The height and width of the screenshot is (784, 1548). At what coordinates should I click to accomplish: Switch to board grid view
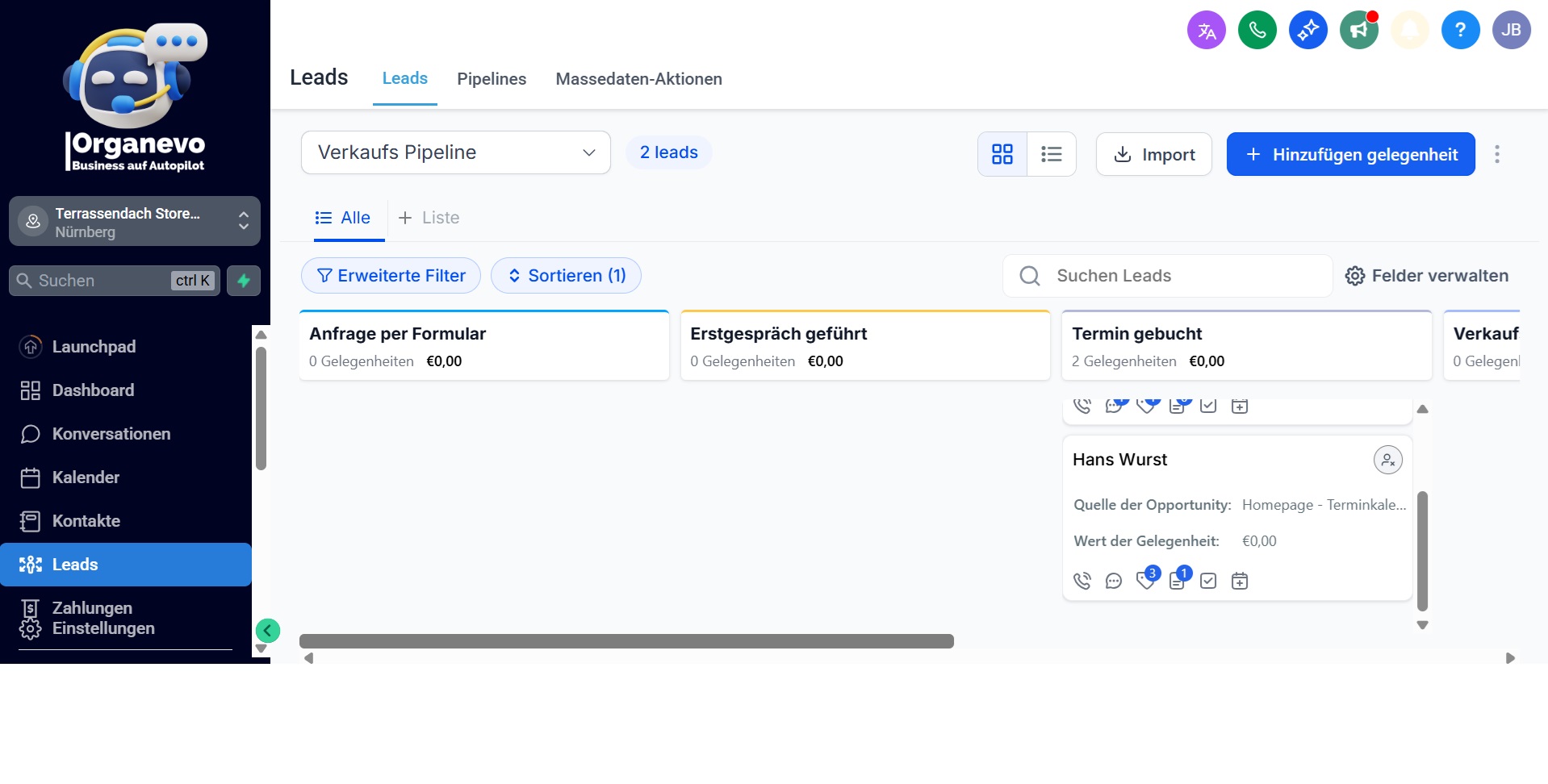tap(1002, 154)
